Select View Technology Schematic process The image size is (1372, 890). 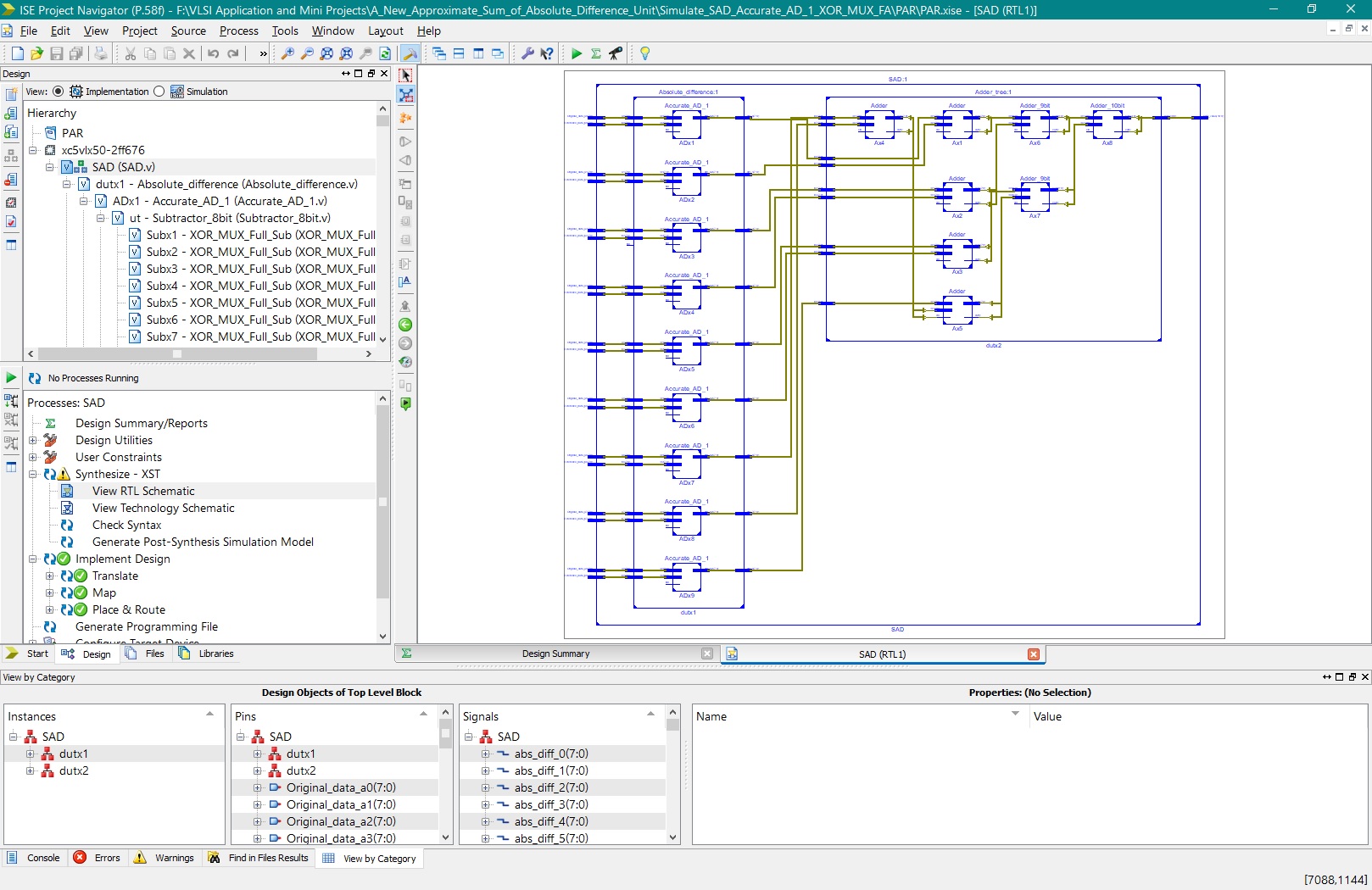point(163,508)
